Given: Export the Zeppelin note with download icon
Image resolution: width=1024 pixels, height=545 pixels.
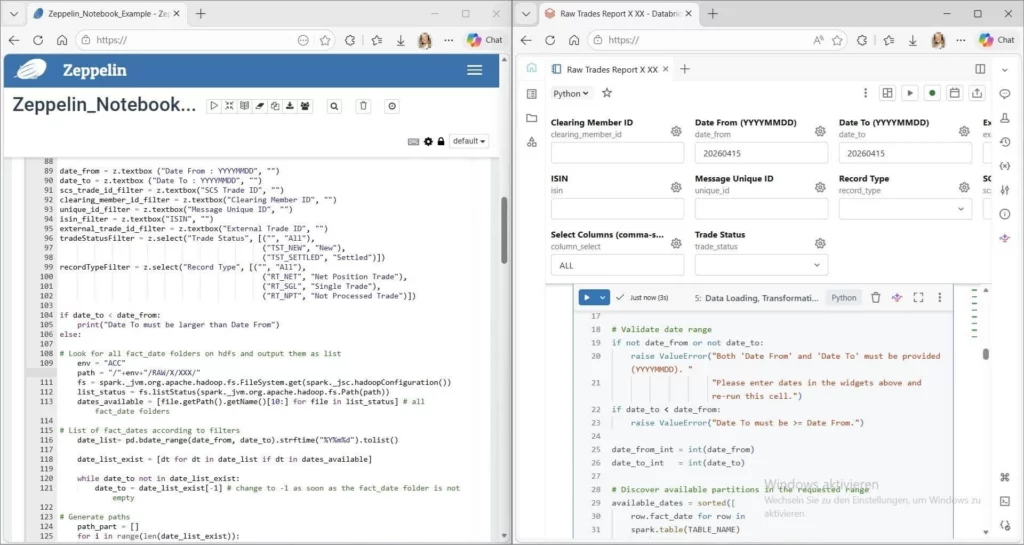Looking at the screenshot, I should 289,106.
